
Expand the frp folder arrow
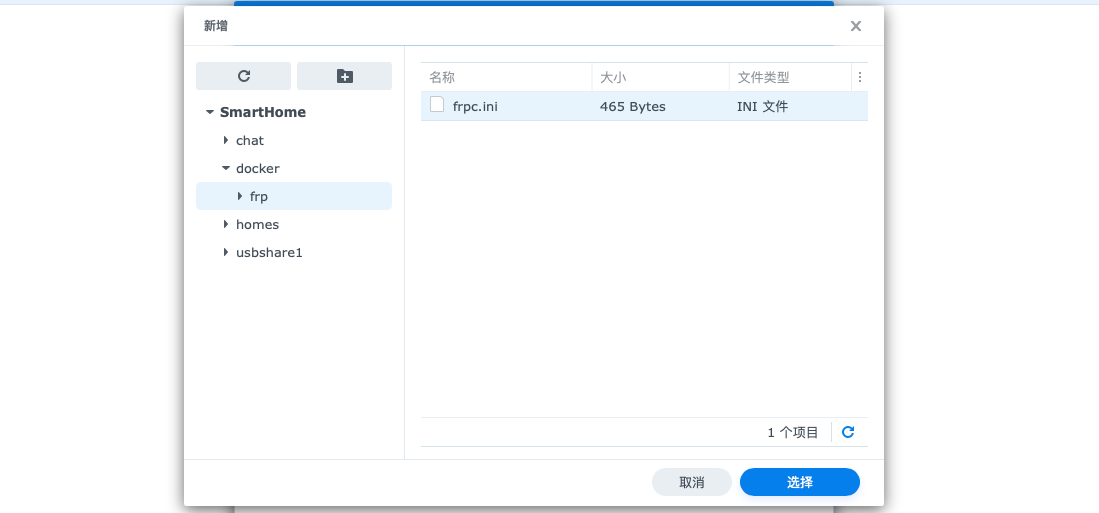point(240,196)
